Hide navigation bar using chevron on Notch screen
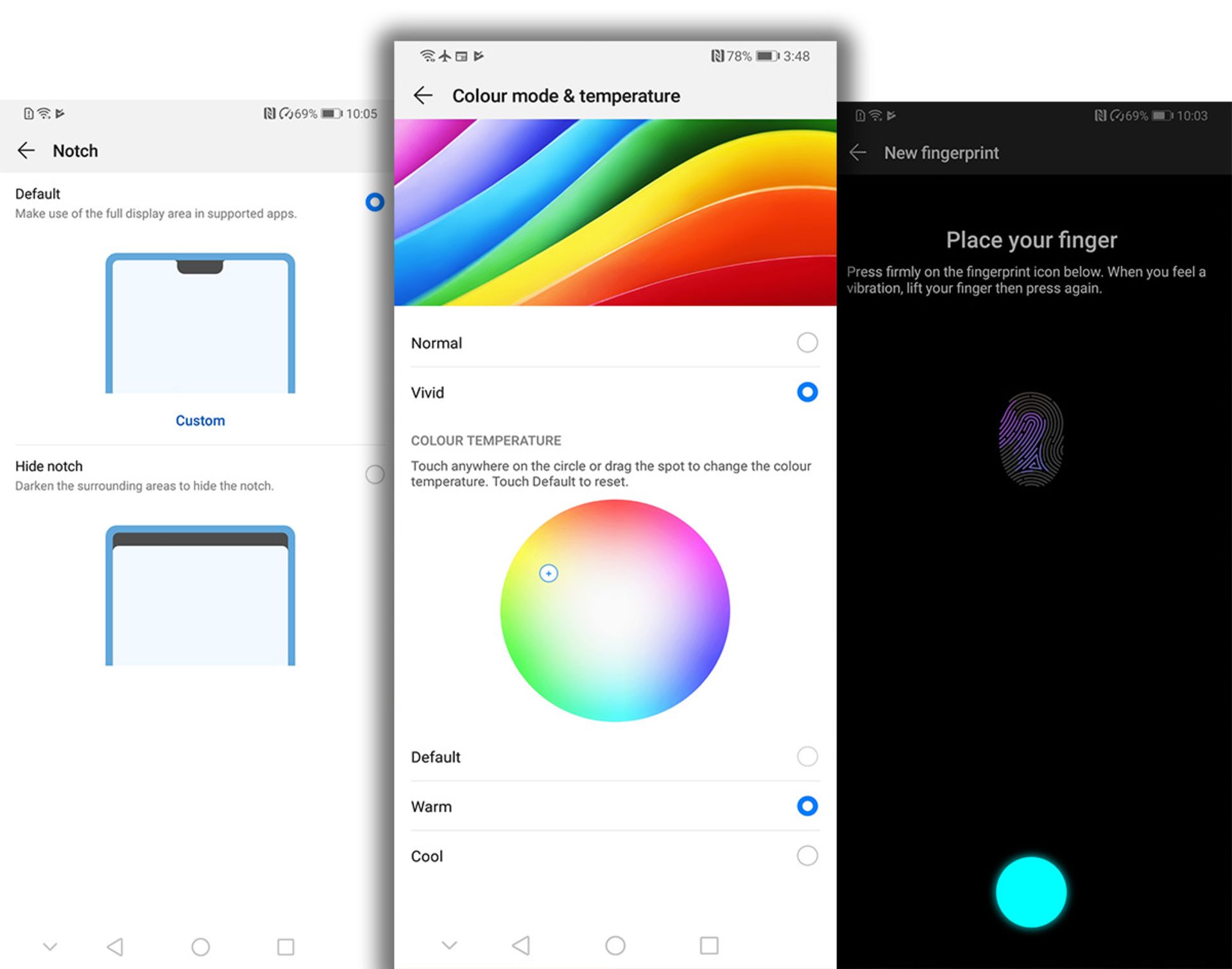 pos(50,947)
